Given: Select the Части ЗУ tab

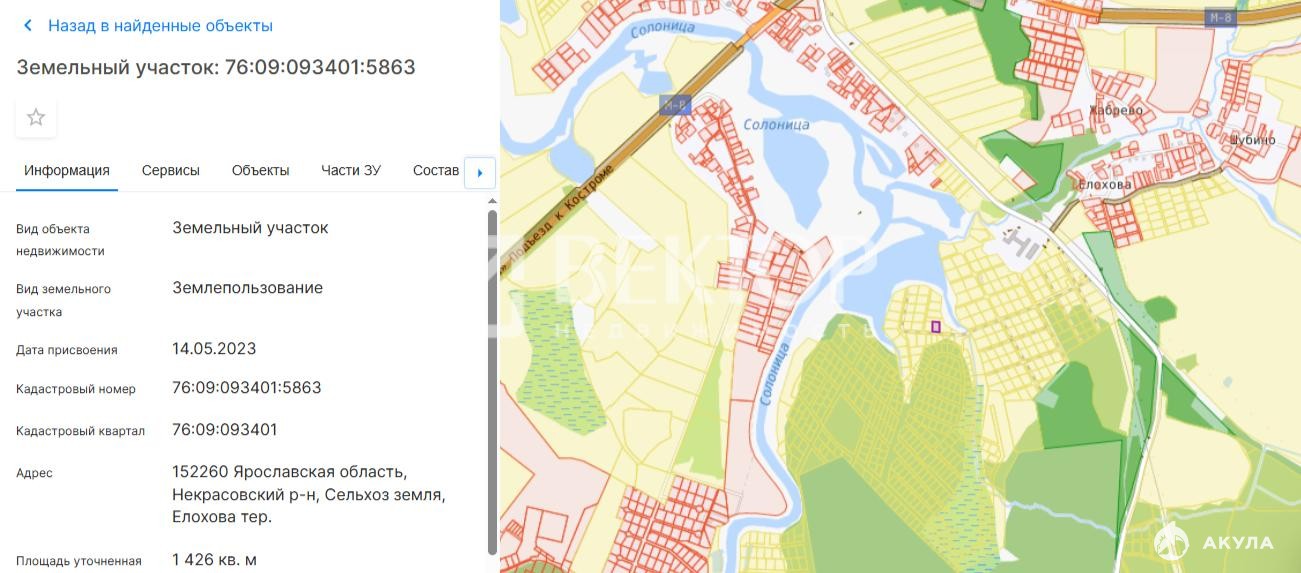Looking at the screenshot, I should pos(351,170).
